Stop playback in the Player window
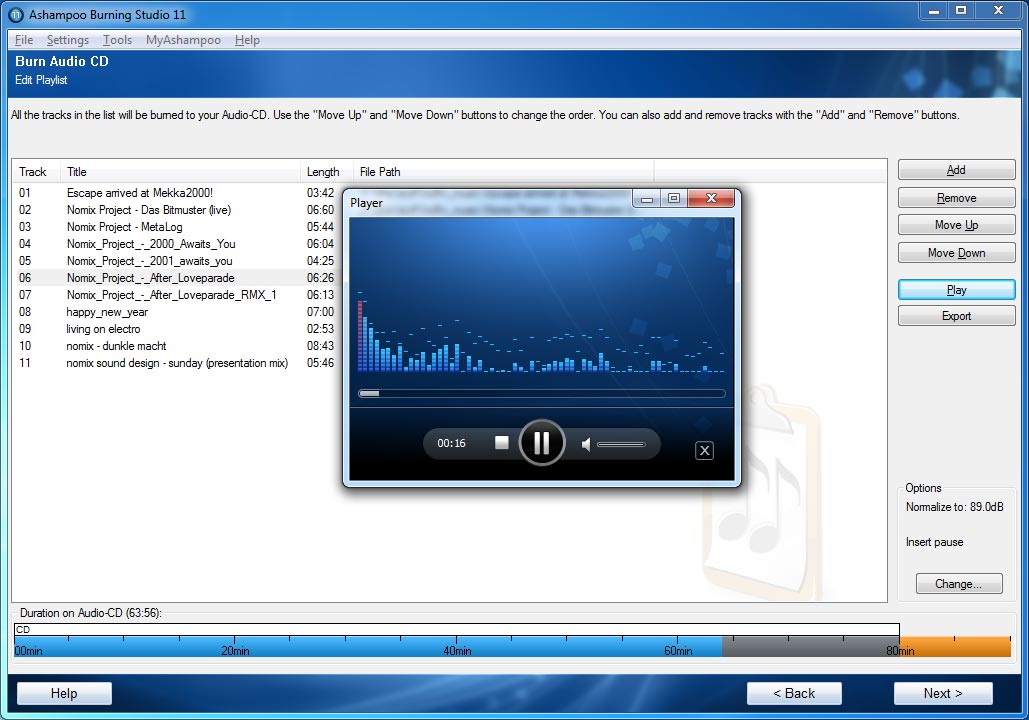1029x720 pixels. point(501,443)
